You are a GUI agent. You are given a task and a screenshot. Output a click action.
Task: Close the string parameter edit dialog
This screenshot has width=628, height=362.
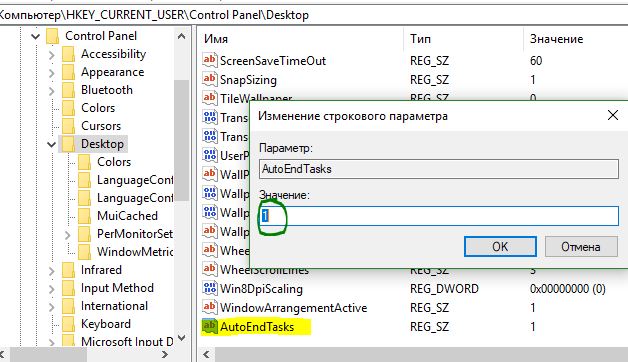tap(613, 116)
